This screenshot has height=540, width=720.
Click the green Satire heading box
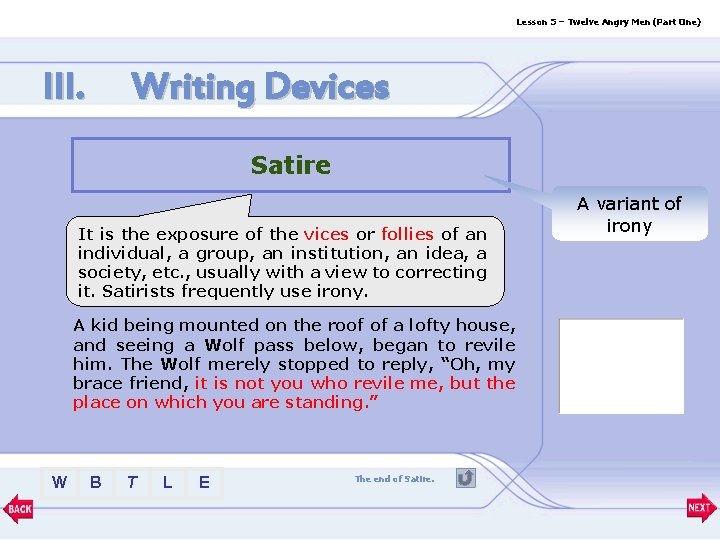[291, 164]
